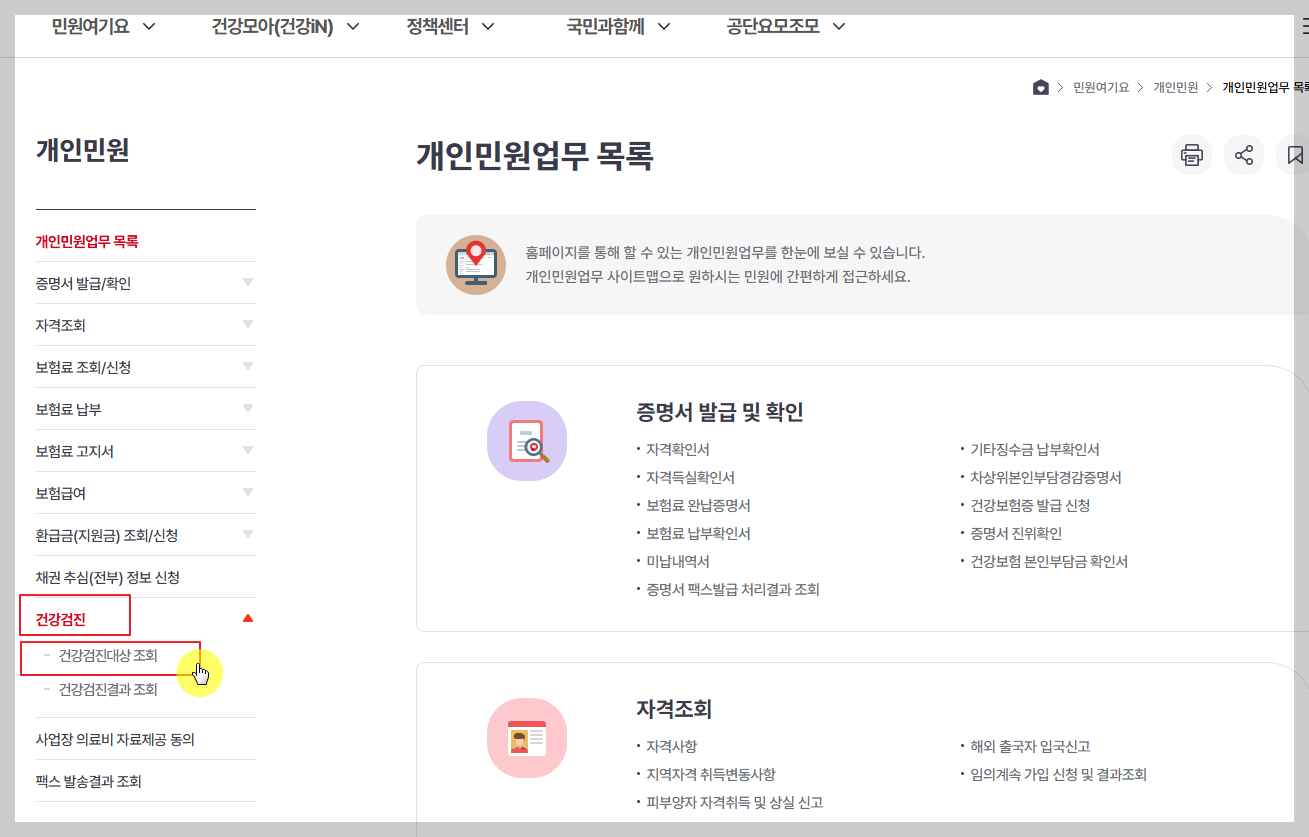This screenshot has width=1309, height=837.
Task: Click the 개인민원업무 목록 page title
Action: [535, 156]
